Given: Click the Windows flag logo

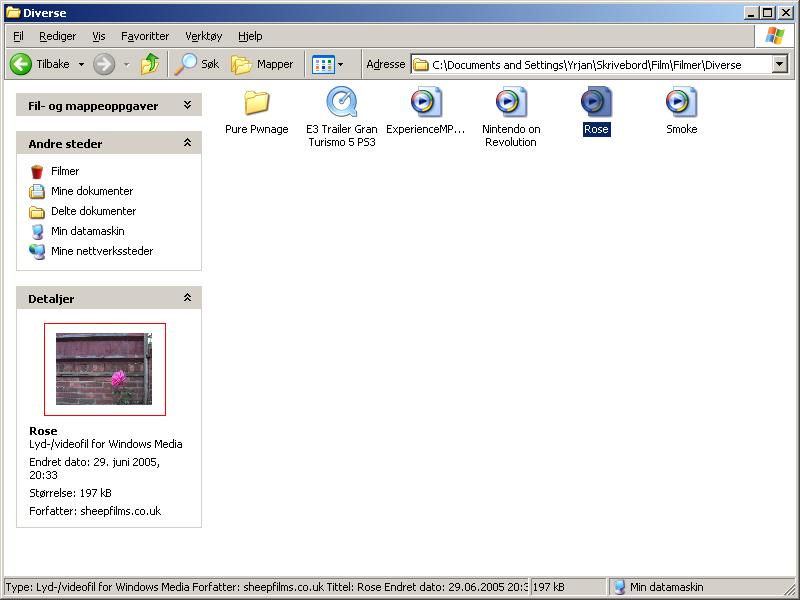Looking at the screenshot, I should [774, 36].
